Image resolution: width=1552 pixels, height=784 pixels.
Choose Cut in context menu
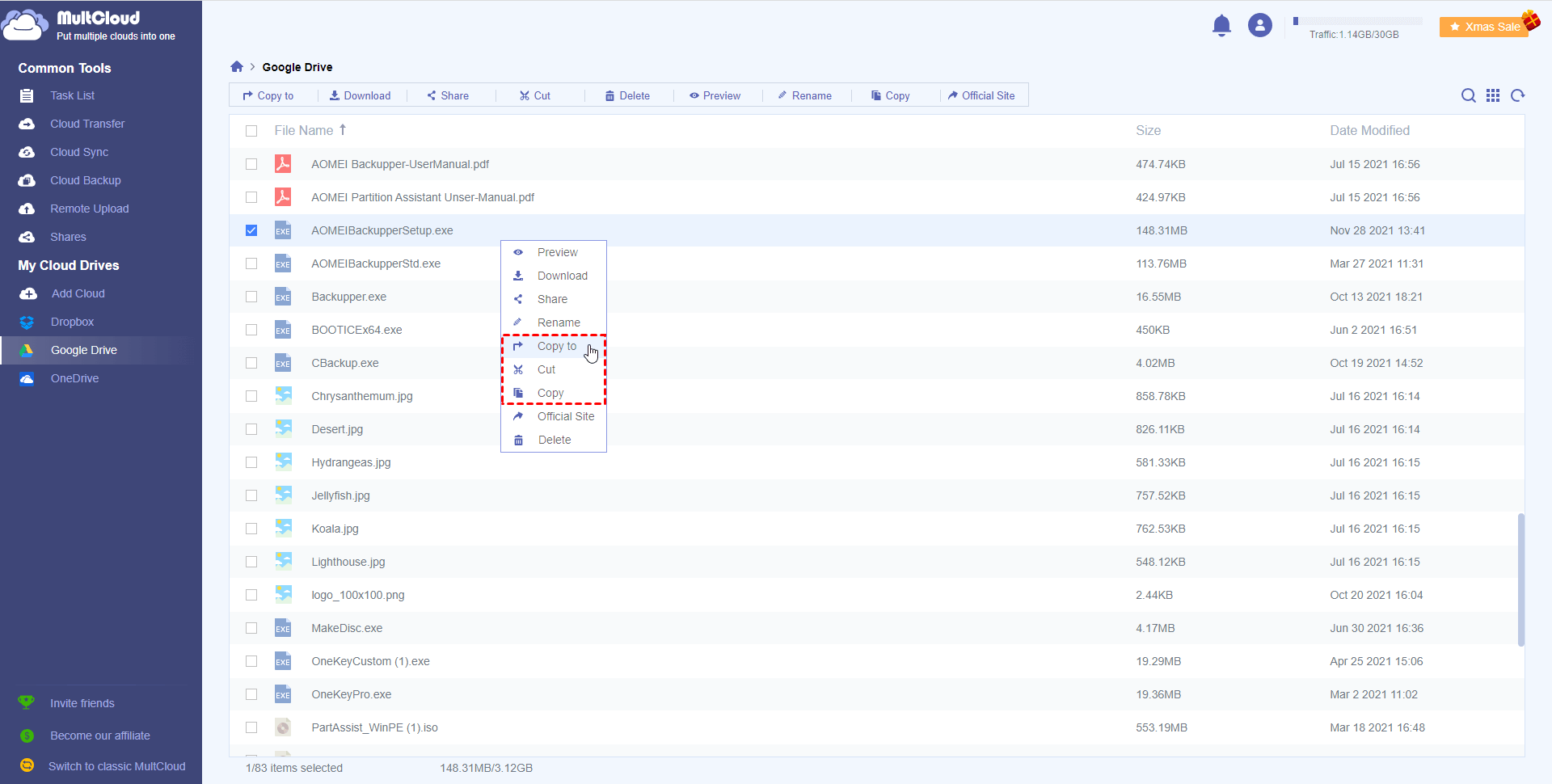coord(554,369)
